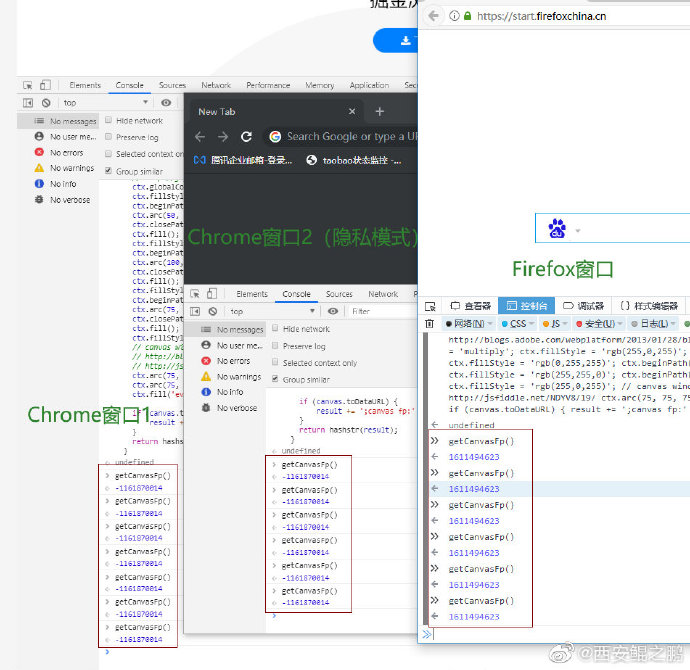Open Network tab in Chrome window 2
The image size is (690, 670).
pos(383,294)
